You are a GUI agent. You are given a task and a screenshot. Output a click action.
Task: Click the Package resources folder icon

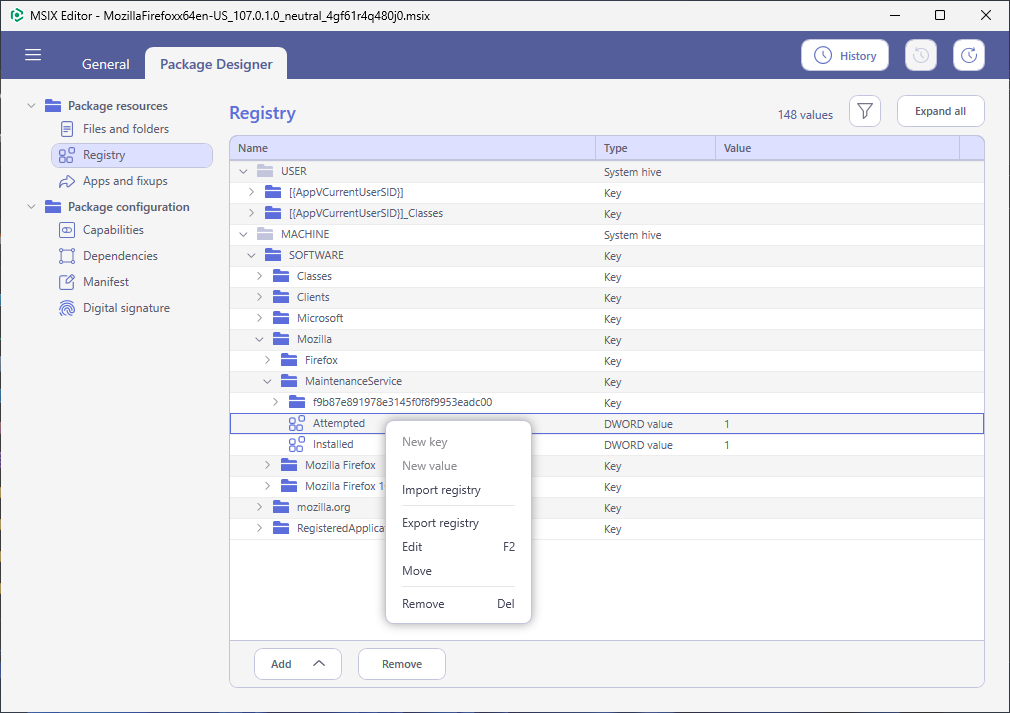(53, 106)
